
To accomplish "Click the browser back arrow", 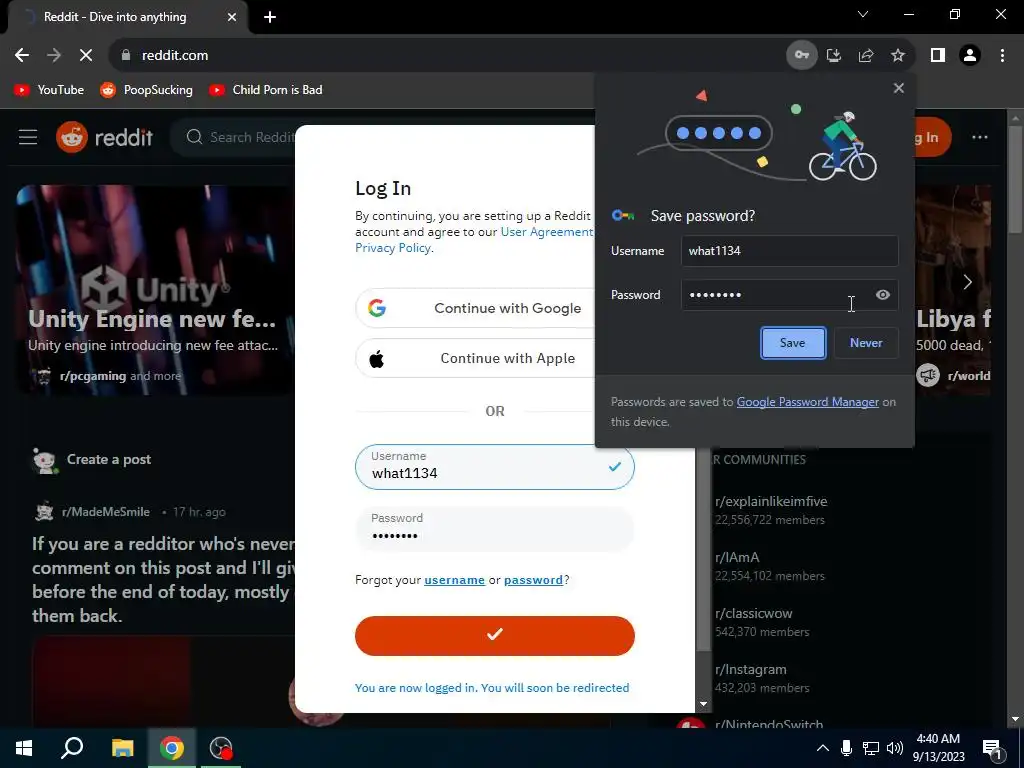I will click(22, 56).
